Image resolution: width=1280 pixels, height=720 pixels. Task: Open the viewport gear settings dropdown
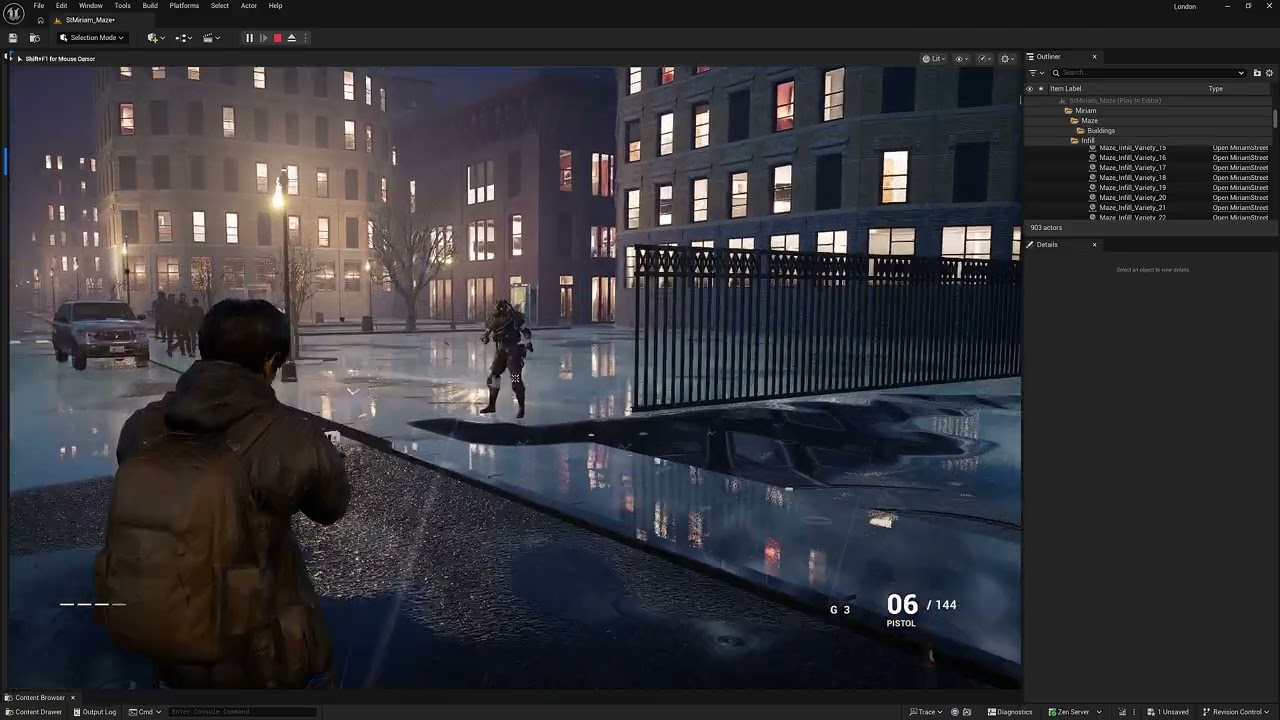(1008, 59)
